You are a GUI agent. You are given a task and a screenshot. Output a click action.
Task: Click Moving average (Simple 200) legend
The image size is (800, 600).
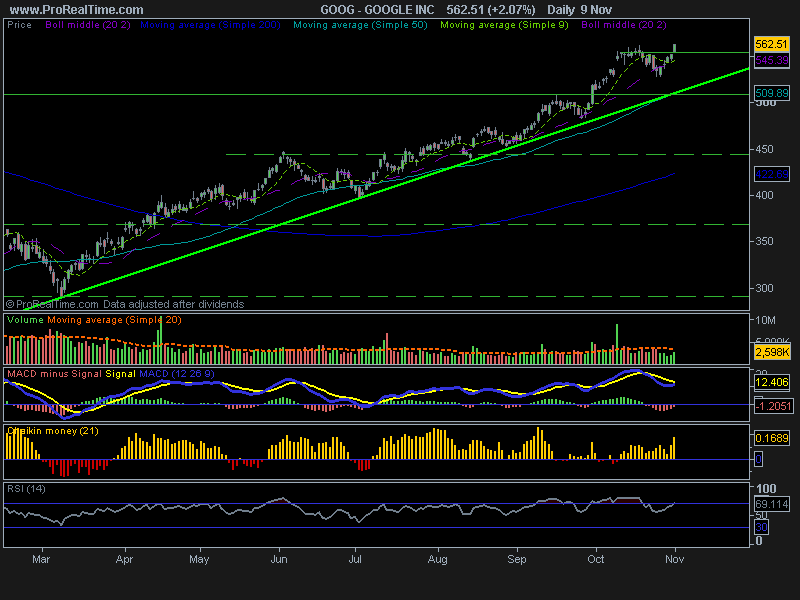(x=210, y=24)
